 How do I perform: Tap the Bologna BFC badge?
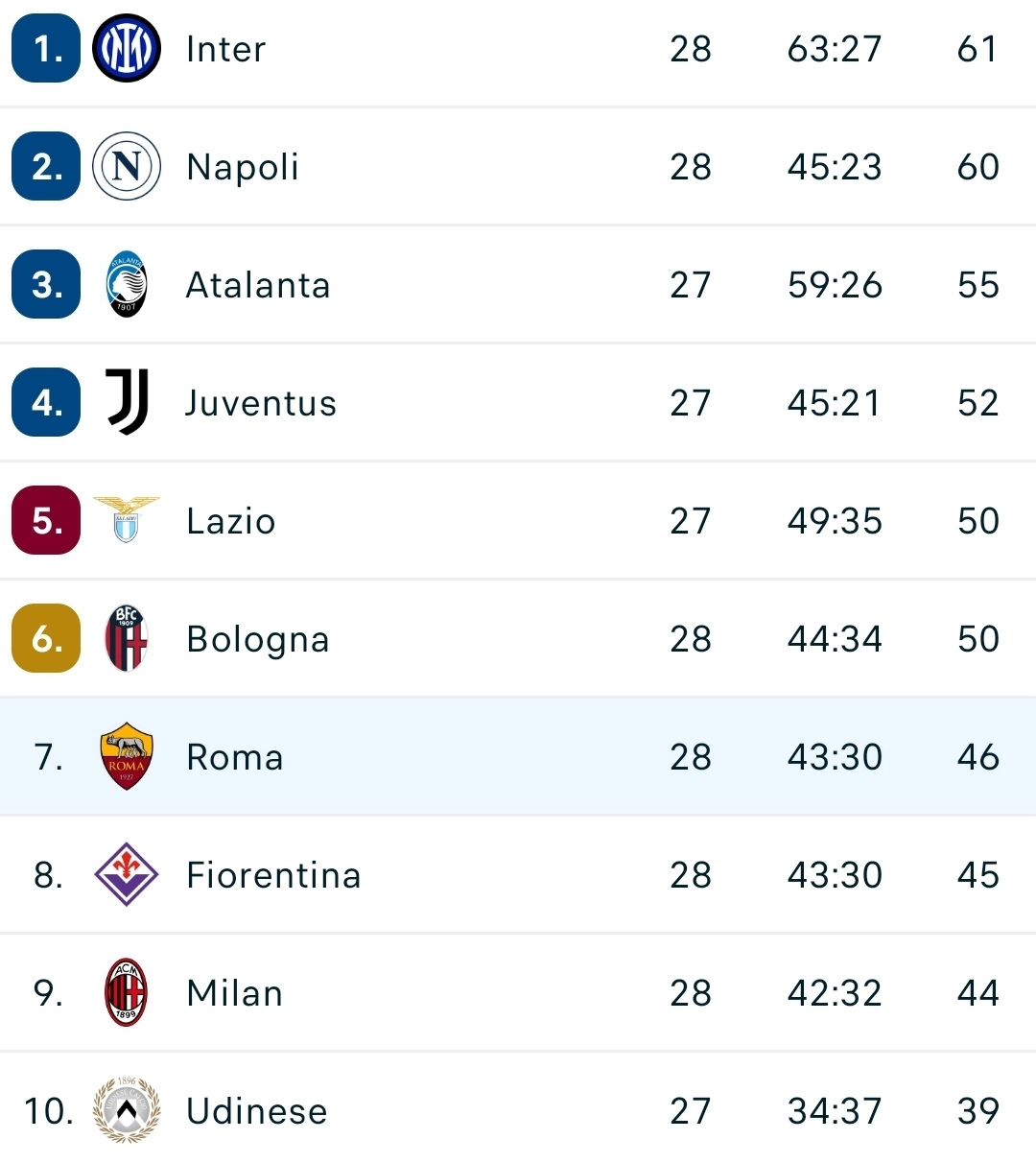pos(127,638)
